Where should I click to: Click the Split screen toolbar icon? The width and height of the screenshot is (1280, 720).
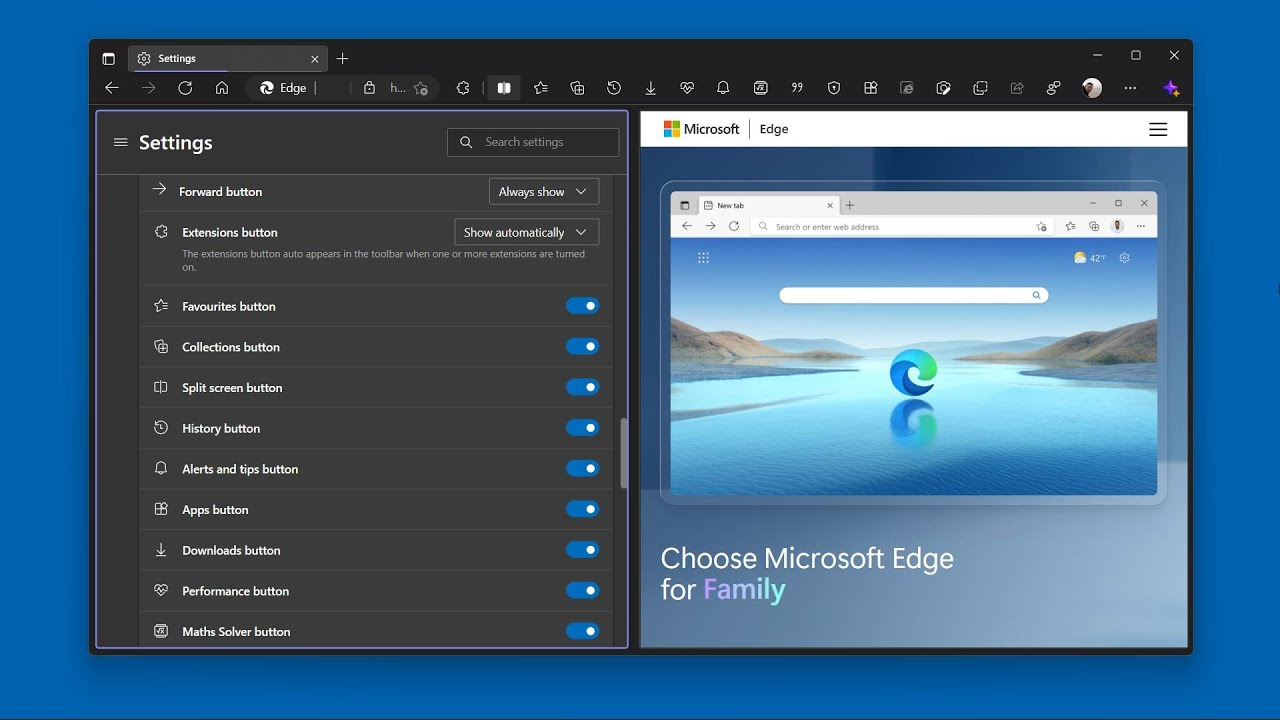pyautogui.click(x=504, y=88)
